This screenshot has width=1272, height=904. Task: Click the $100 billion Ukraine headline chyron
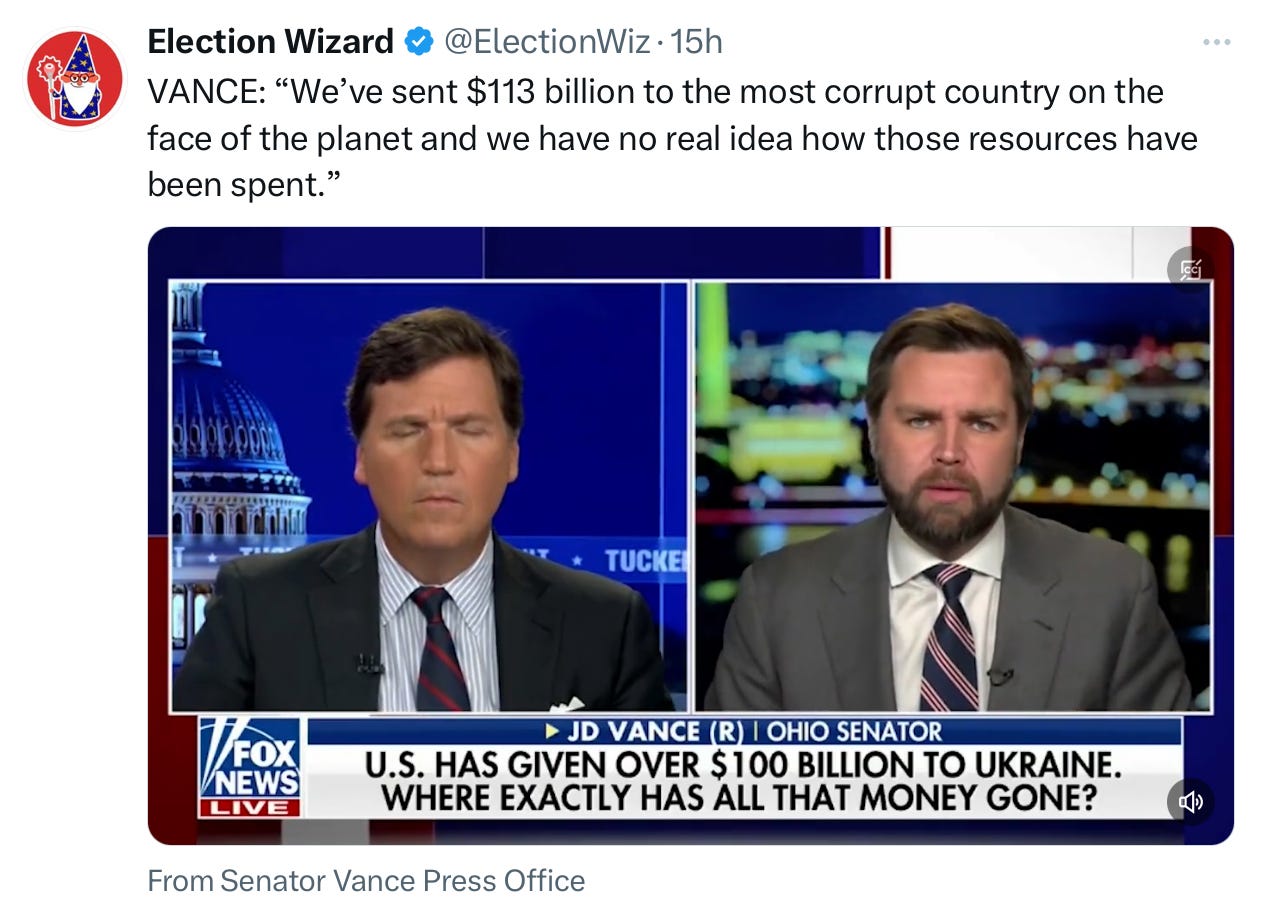742,782
